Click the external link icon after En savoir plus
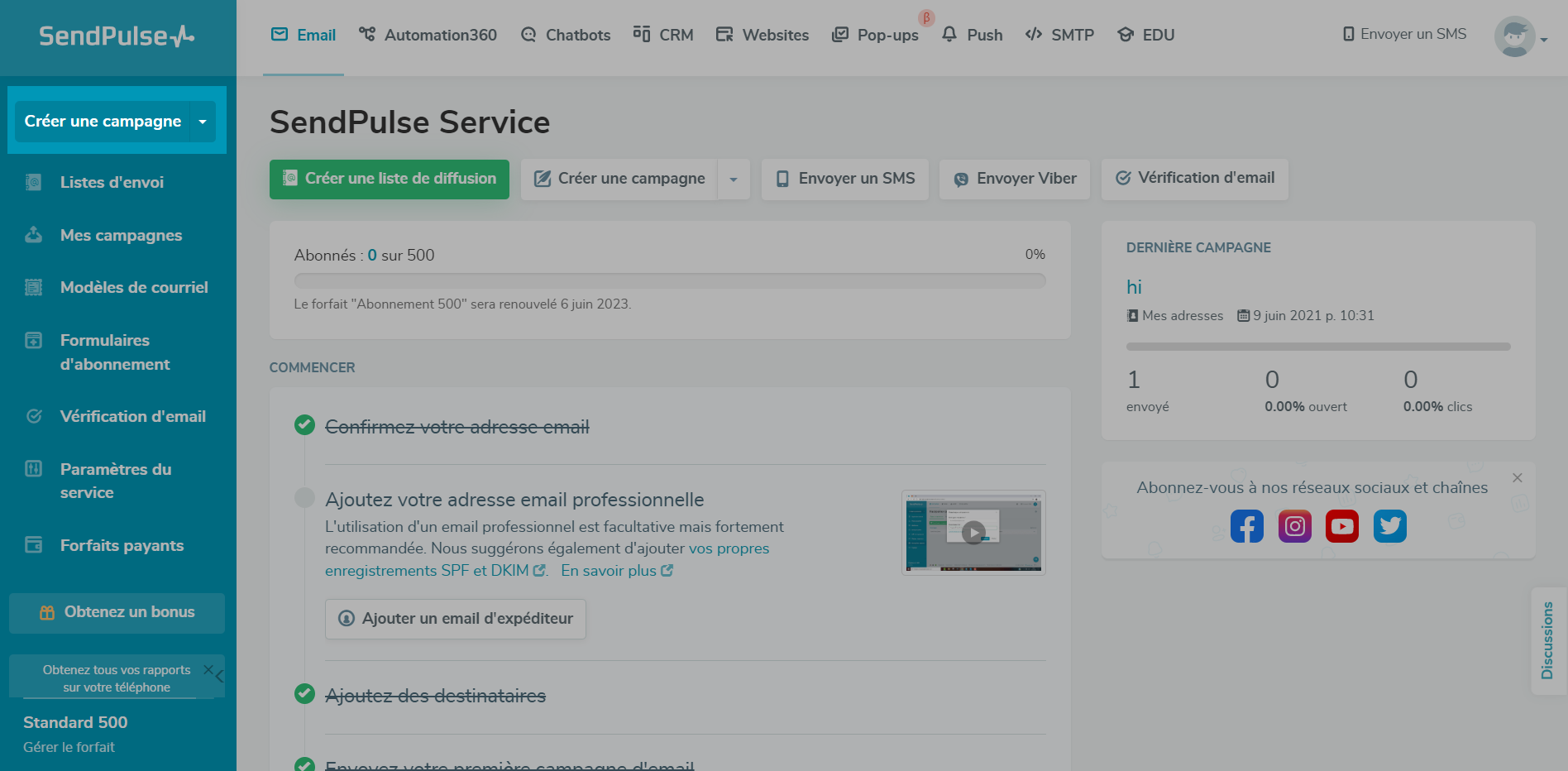Image resolution: width=1568 pixels, height=771 pixels. pyautogui.click(x=667, y=570)
